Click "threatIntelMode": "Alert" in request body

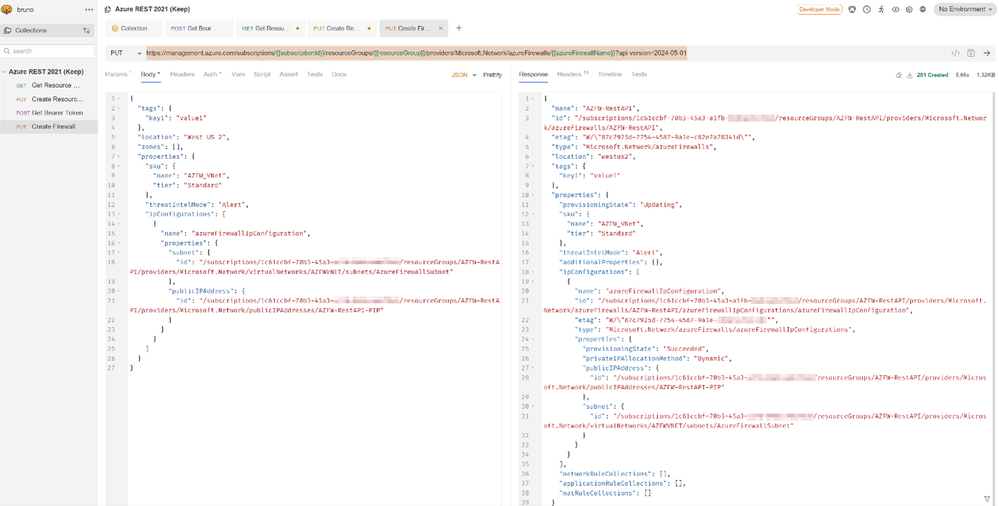pos(198,205)
